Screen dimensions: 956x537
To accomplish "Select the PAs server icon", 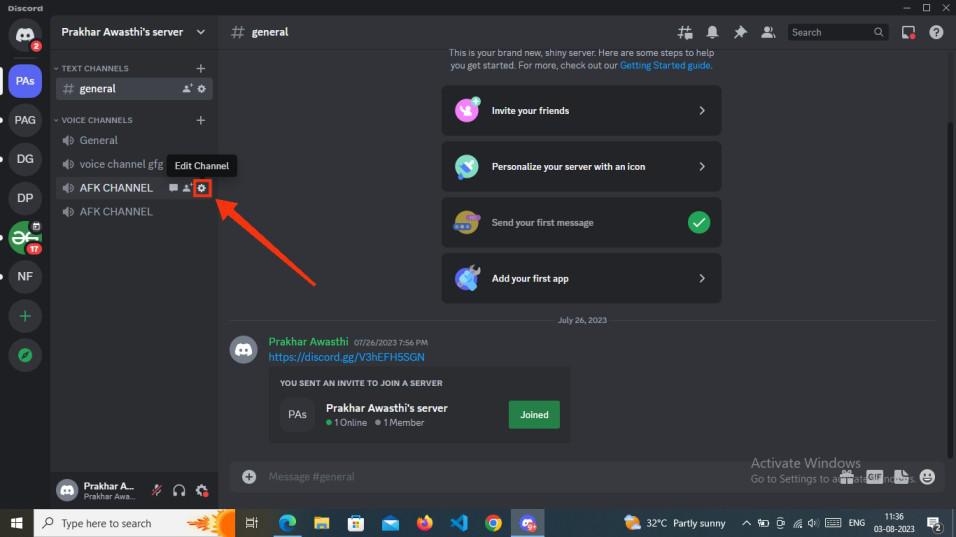I will coord(25,80).
